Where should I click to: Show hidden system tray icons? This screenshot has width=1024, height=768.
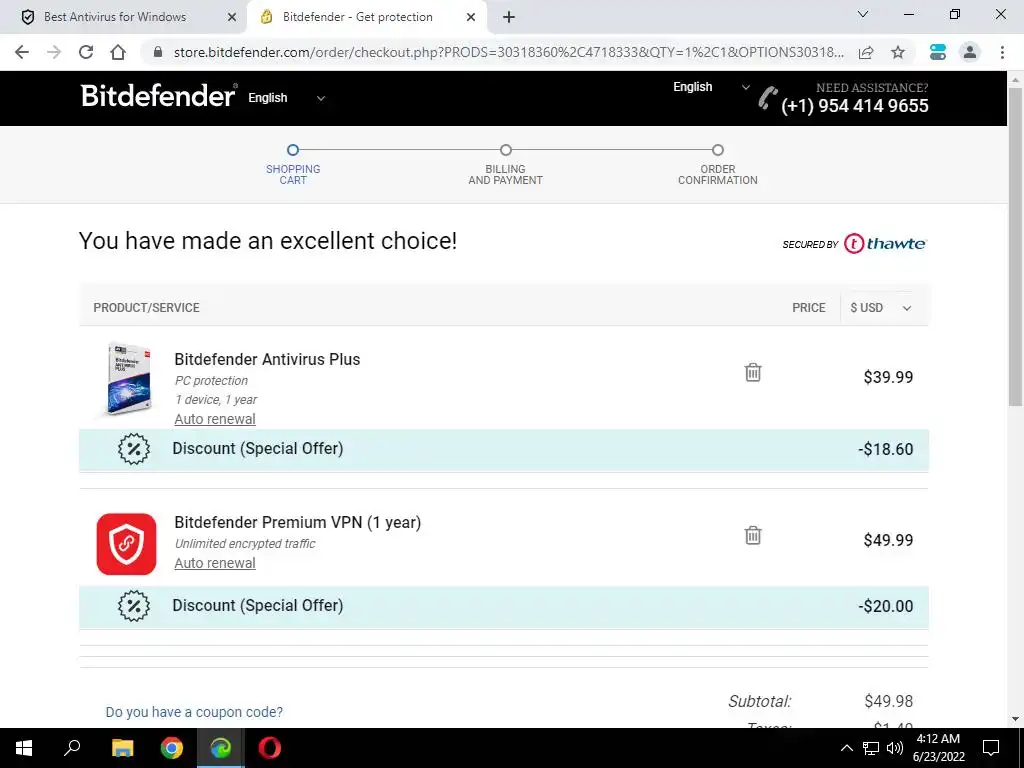click(846, 748)
